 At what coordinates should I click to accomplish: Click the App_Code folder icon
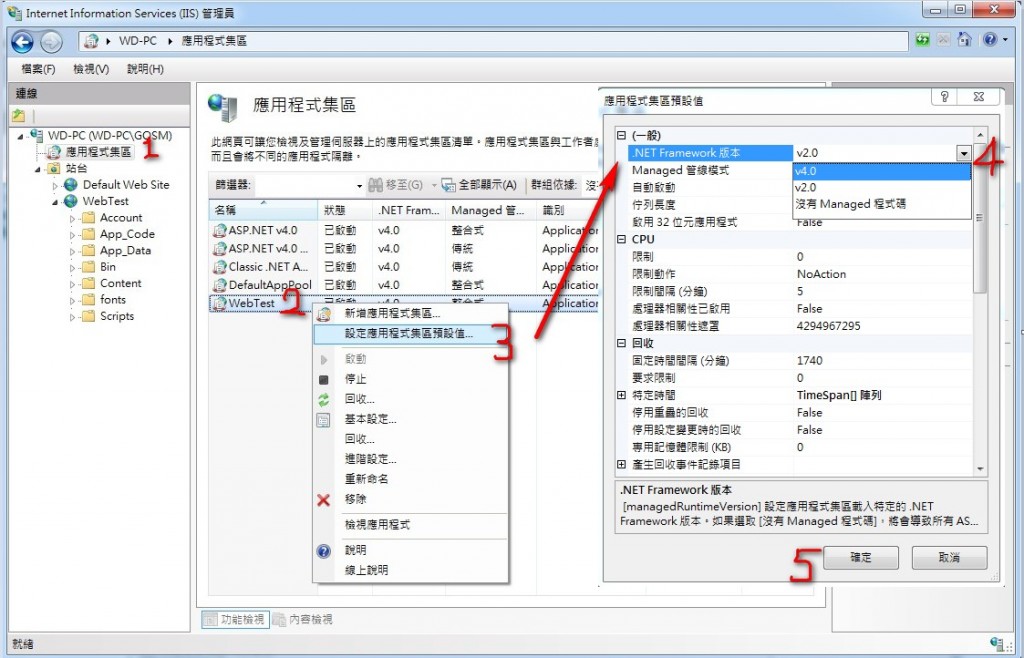coord(89,234)
